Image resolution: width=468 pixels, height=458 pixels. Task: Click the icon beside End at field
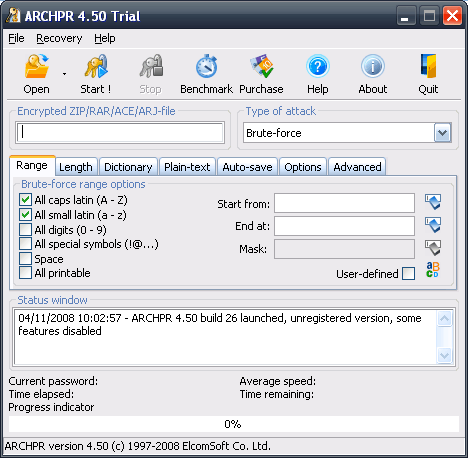tap(433, 225)
